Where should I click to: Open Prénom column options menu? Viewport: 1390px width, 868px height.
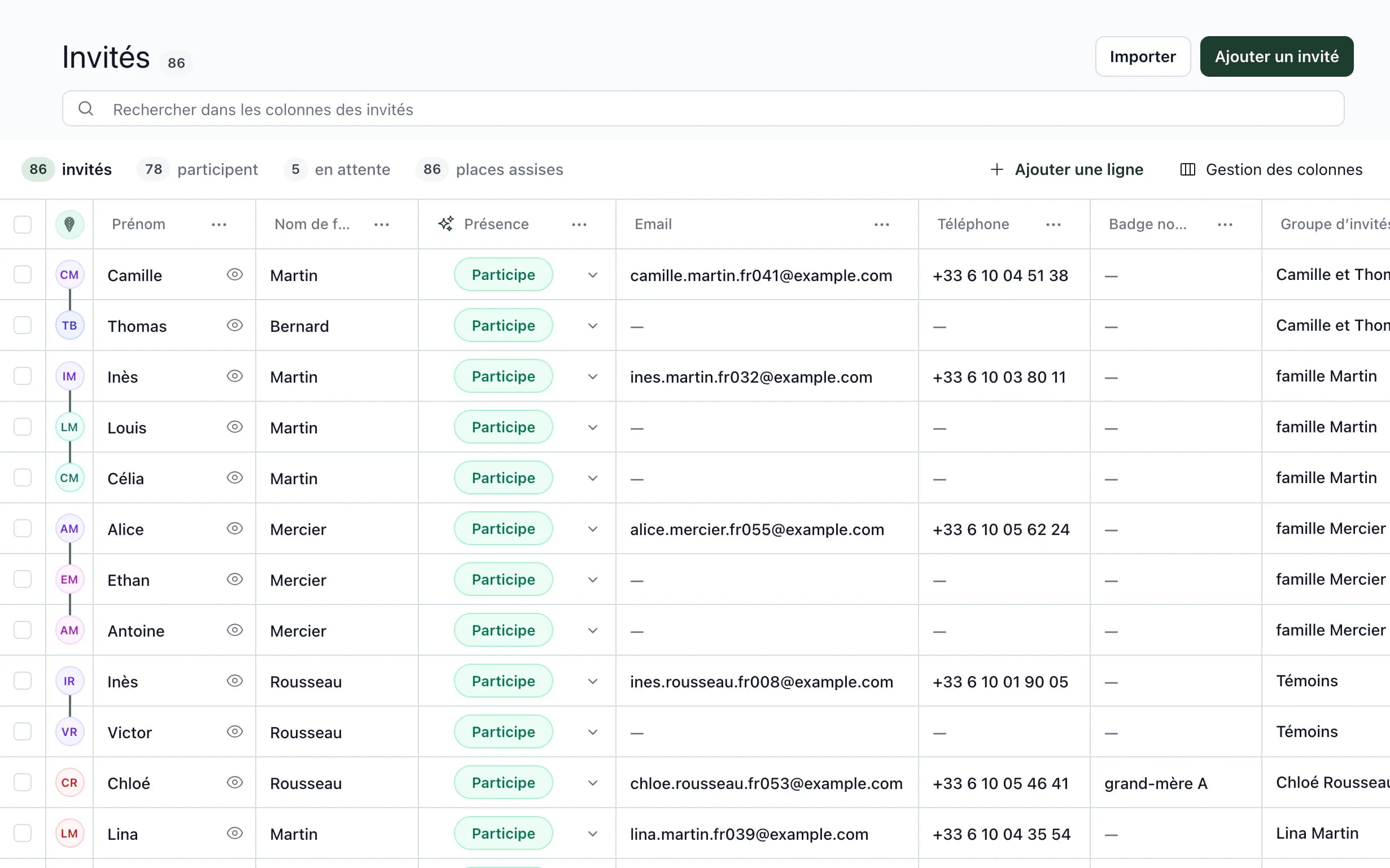(218, 225)
